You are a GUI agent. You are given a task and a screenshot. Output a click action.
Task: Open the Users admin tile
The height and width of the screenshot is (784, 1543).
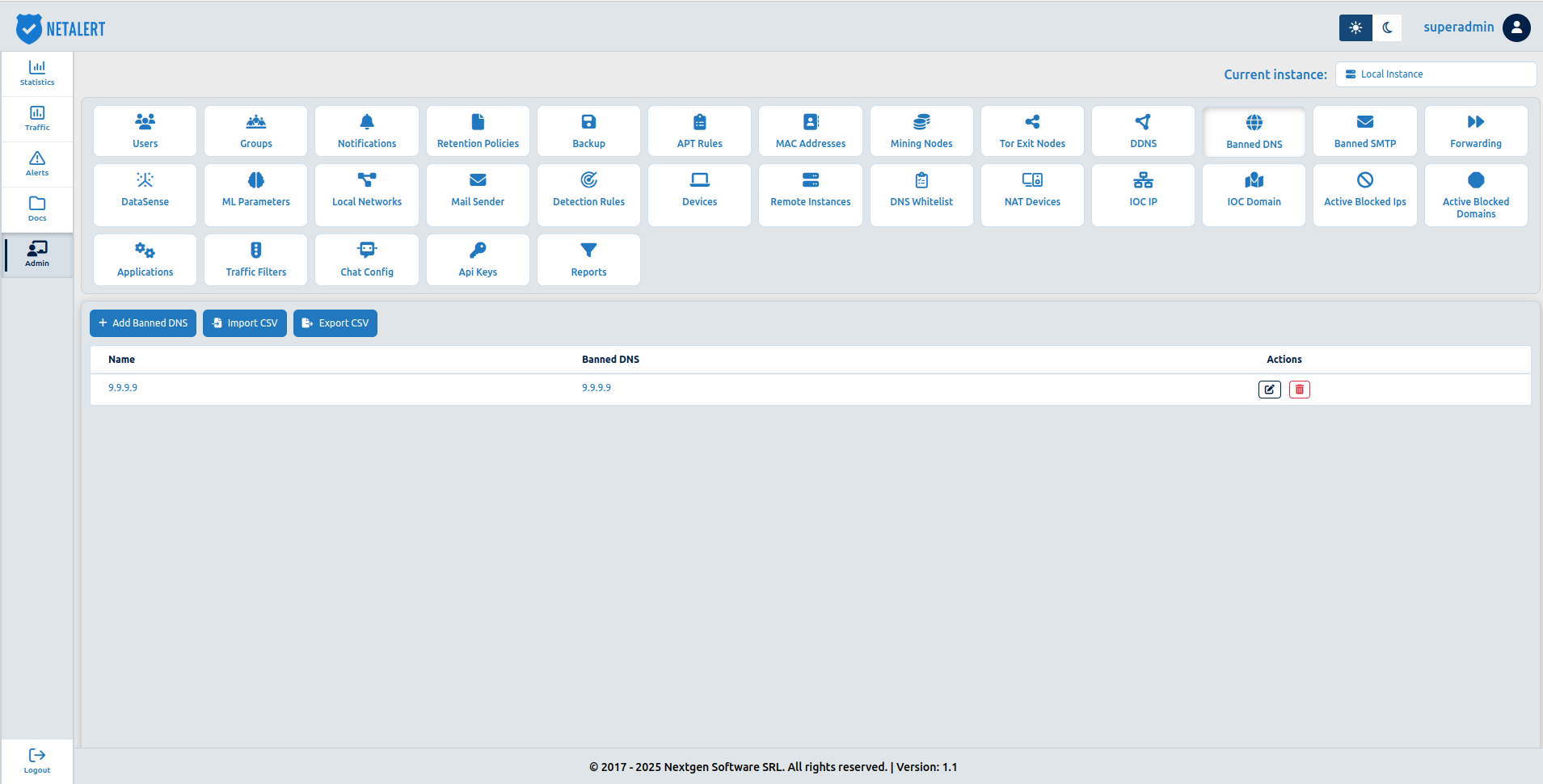(145, 131)
